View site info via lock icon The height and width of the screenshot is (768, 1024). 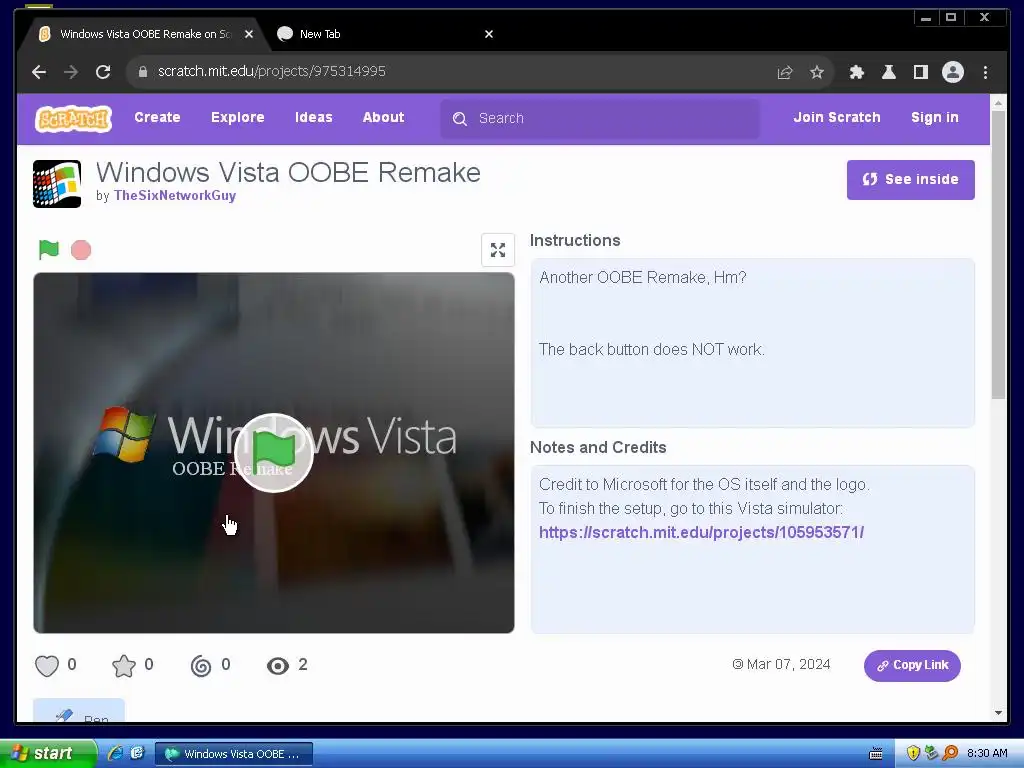pos(143,72)
